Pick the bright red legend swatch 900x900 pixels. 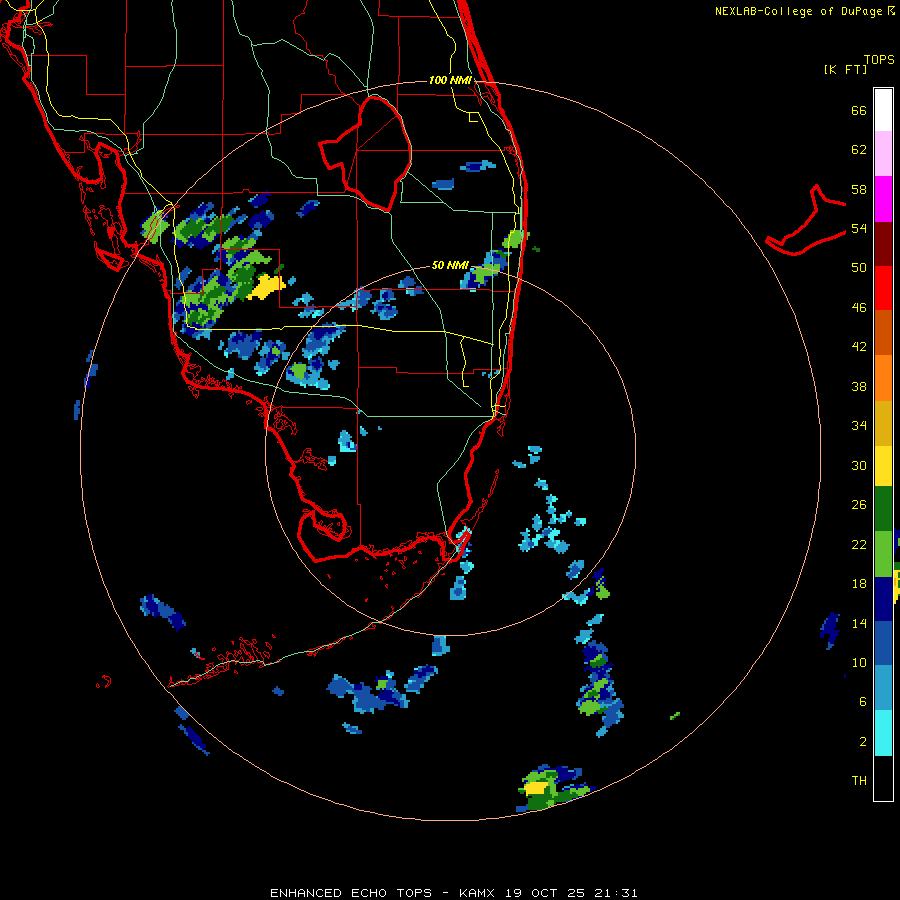point(883,288)
